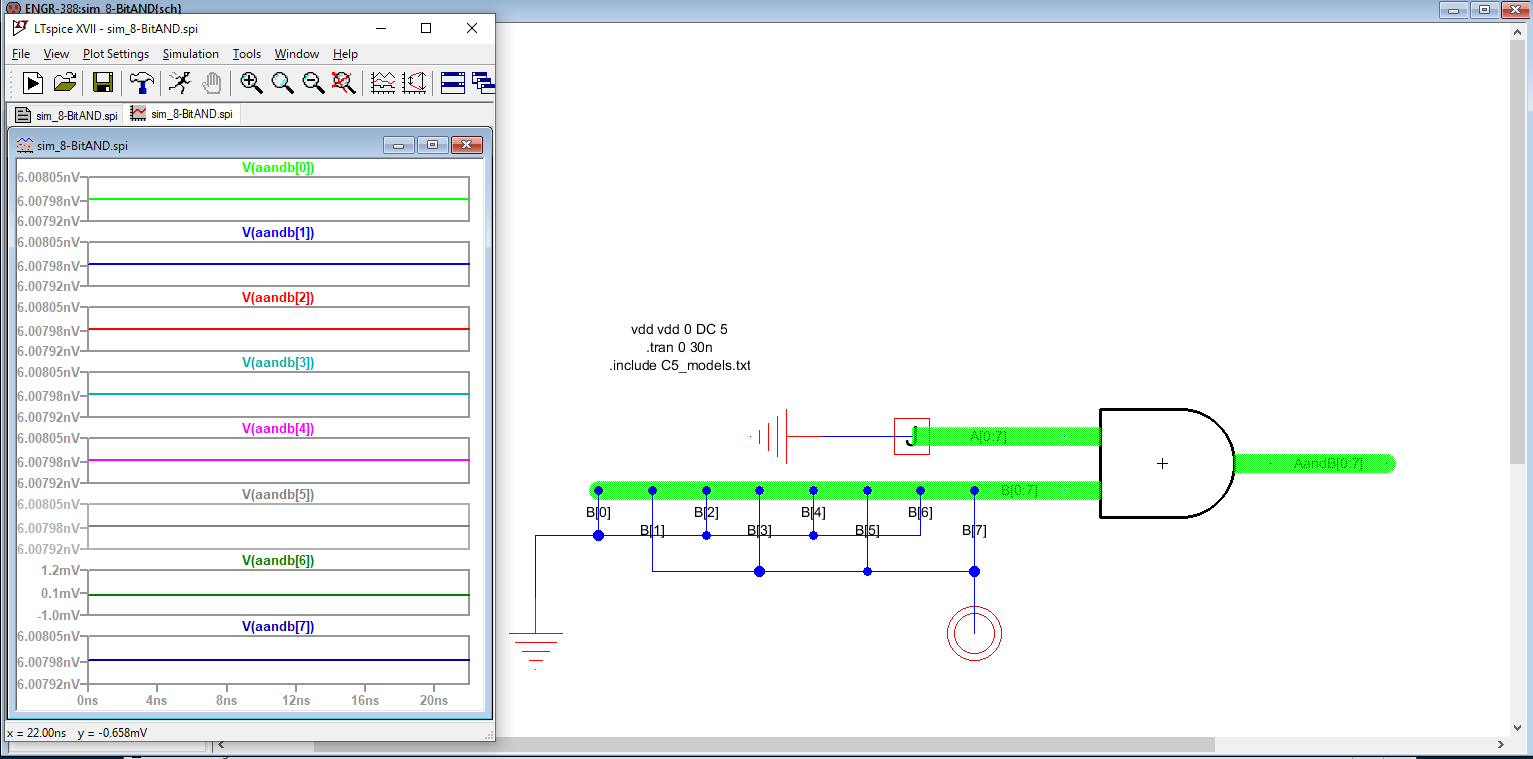
Task: Switch to the sim_8-BitAND.spi waveform tab
Action: pyautogui.click(x=182, y=114)
